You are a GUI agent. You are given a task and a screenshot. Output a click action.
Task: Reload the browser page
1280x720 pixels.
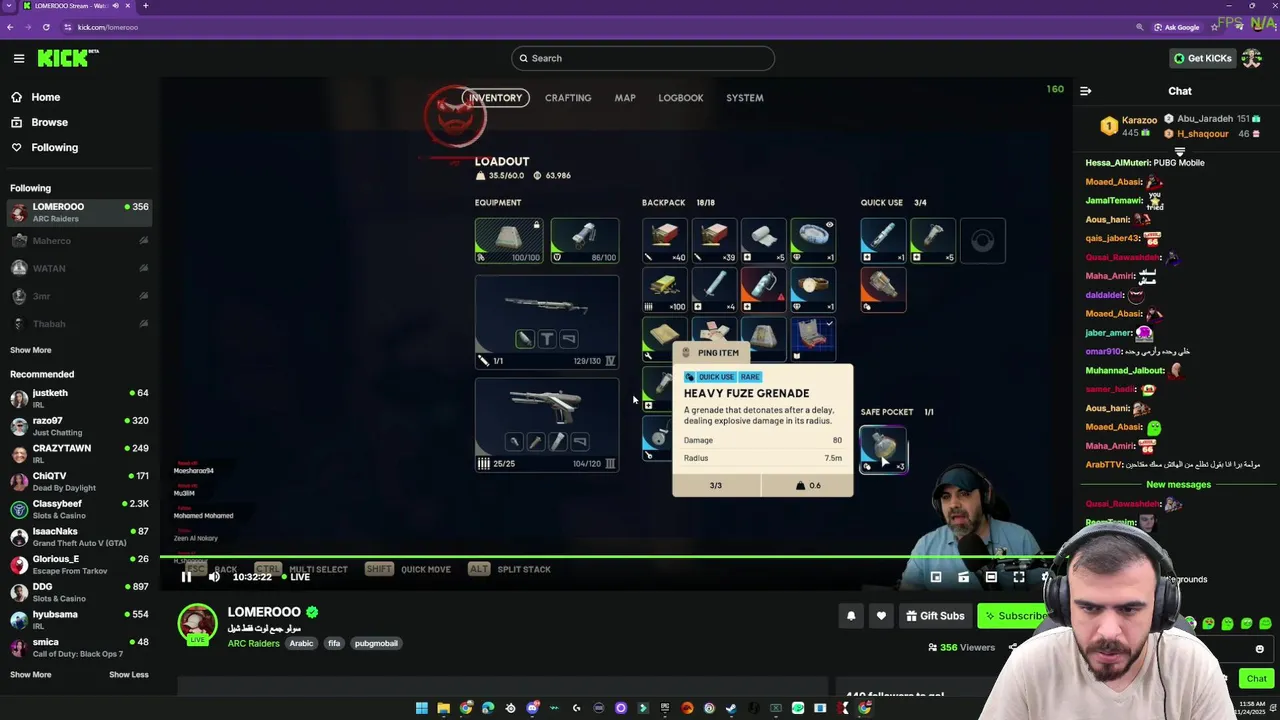coord(46,27)
